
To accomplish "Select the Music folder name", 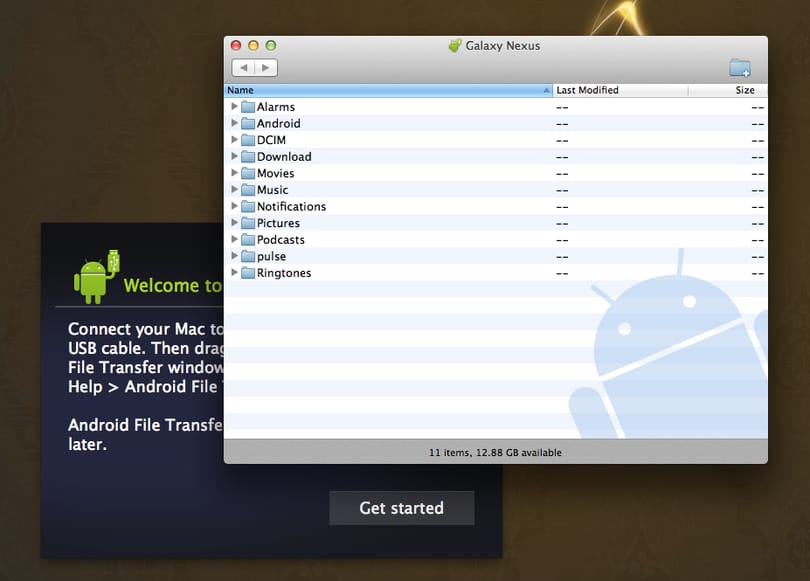I will 273,190.
